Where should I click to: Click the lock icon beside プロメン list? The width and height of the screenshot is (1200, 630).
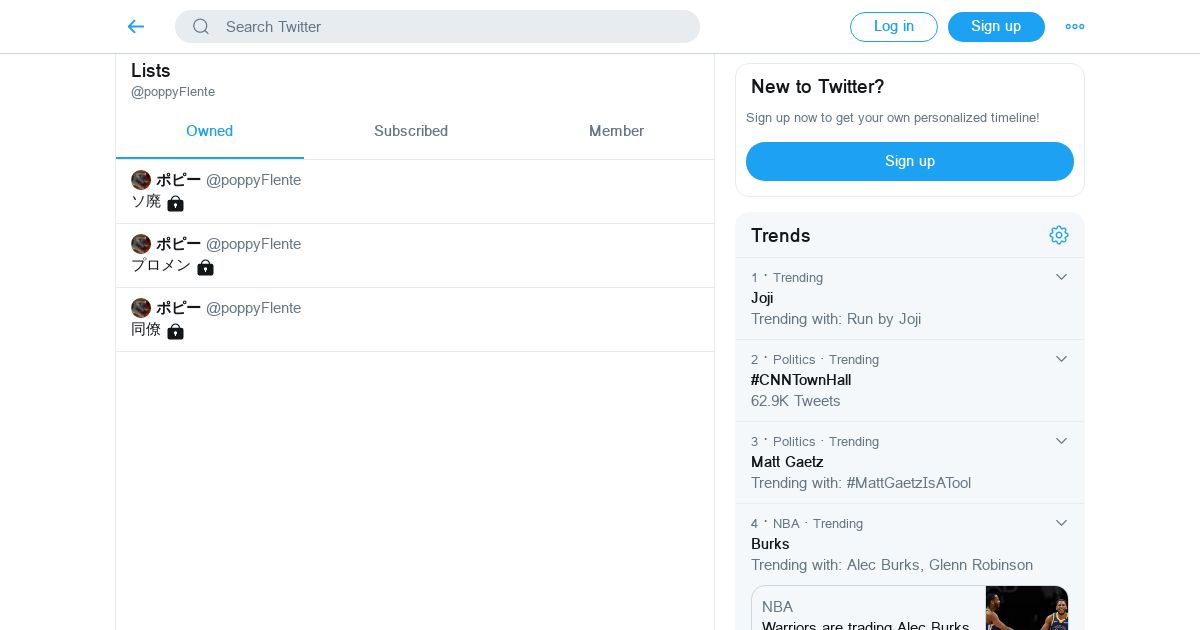[x=205, y=267]
